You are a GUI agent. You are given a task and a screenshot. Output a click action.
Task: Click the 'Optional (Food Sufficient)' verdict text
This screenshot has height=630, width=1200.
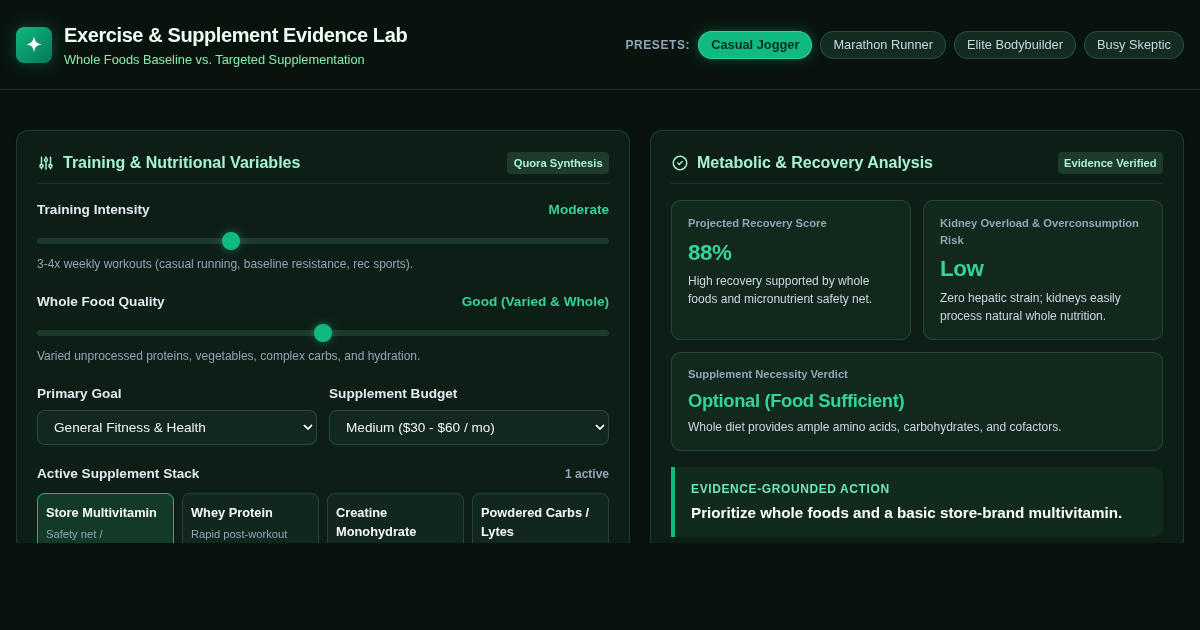[796, 401]
